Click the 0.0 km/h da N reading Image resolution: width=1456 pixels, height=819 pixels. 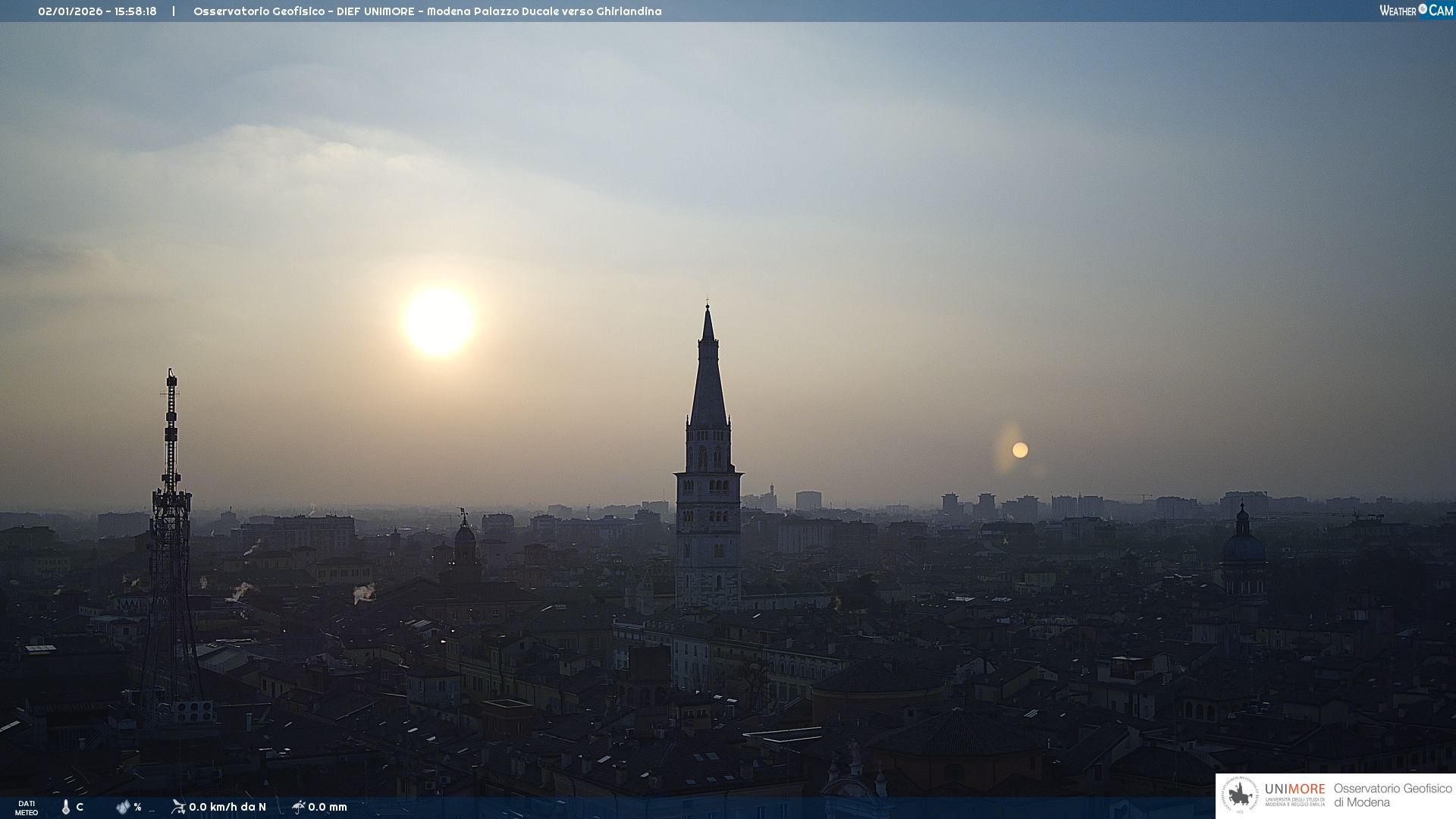[x=227, y=807]
